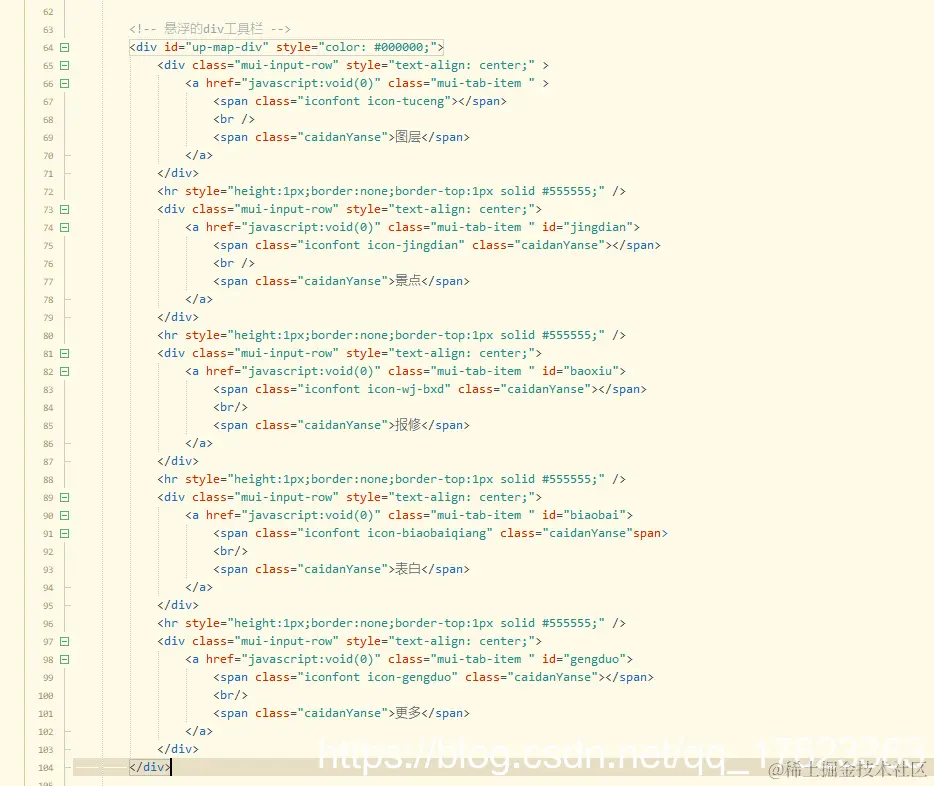Screen dimensions: 934x786
Task: Click the span text 更多
Action: [408, 713]
